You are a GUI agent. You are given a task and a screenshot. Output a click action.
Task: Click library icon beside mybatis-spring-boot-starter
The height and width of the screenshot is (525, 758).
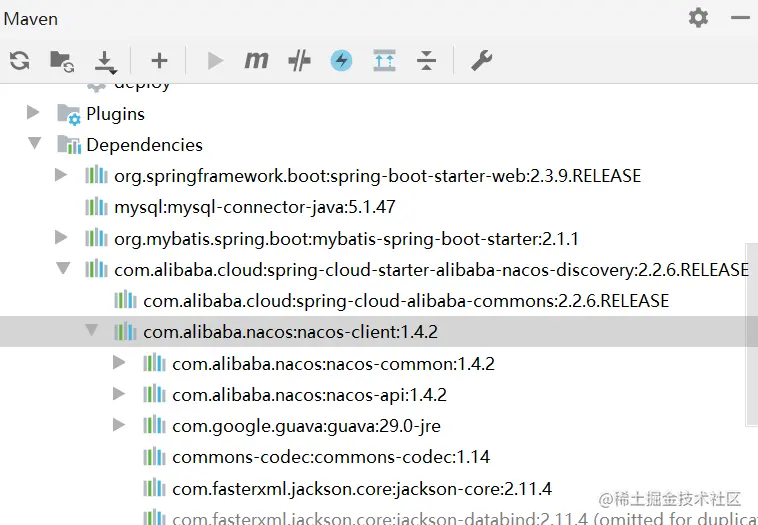96,238
